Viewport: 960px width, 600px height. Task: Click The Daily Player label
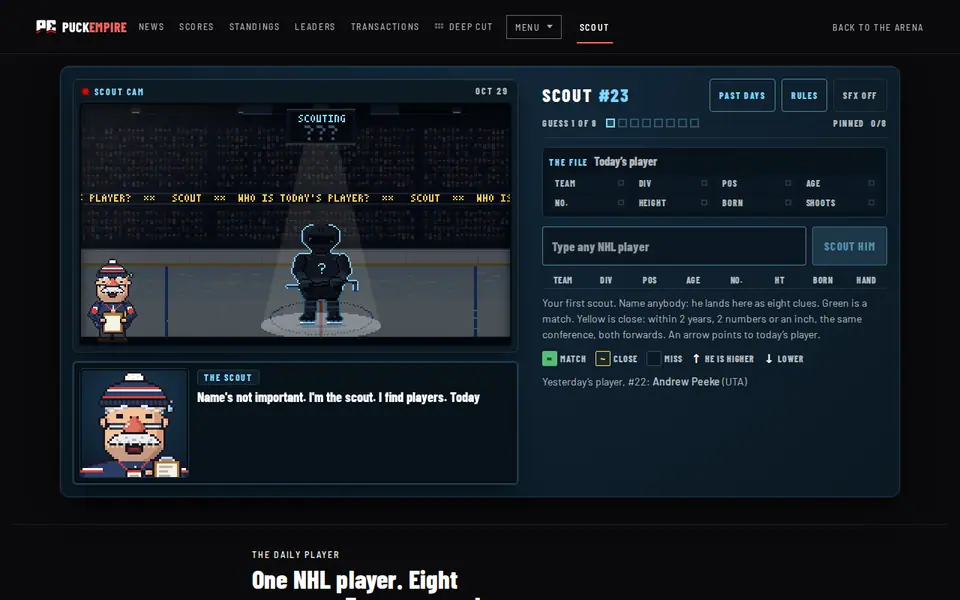click(295, 555)
